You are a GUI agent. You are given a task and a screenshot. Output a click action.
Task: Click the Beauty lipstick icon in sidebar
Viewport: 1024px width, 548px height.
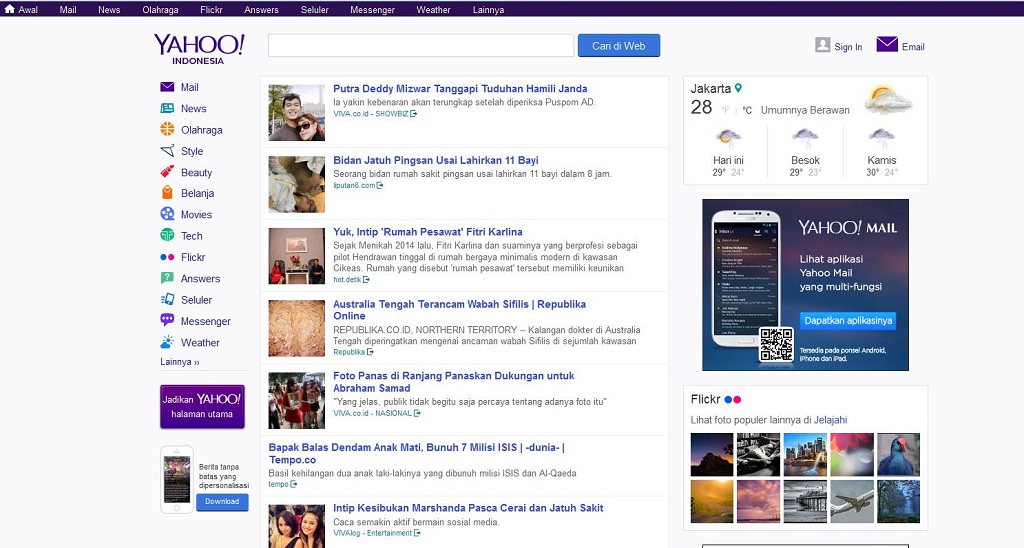pyautogui.click(x=167, y=172)
